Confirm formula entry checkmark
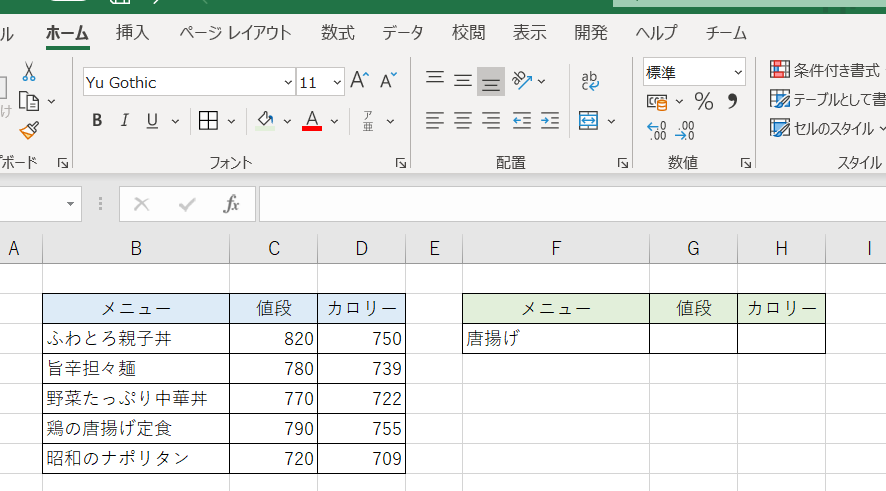The image size is (886, 491). tap(187, 204)
